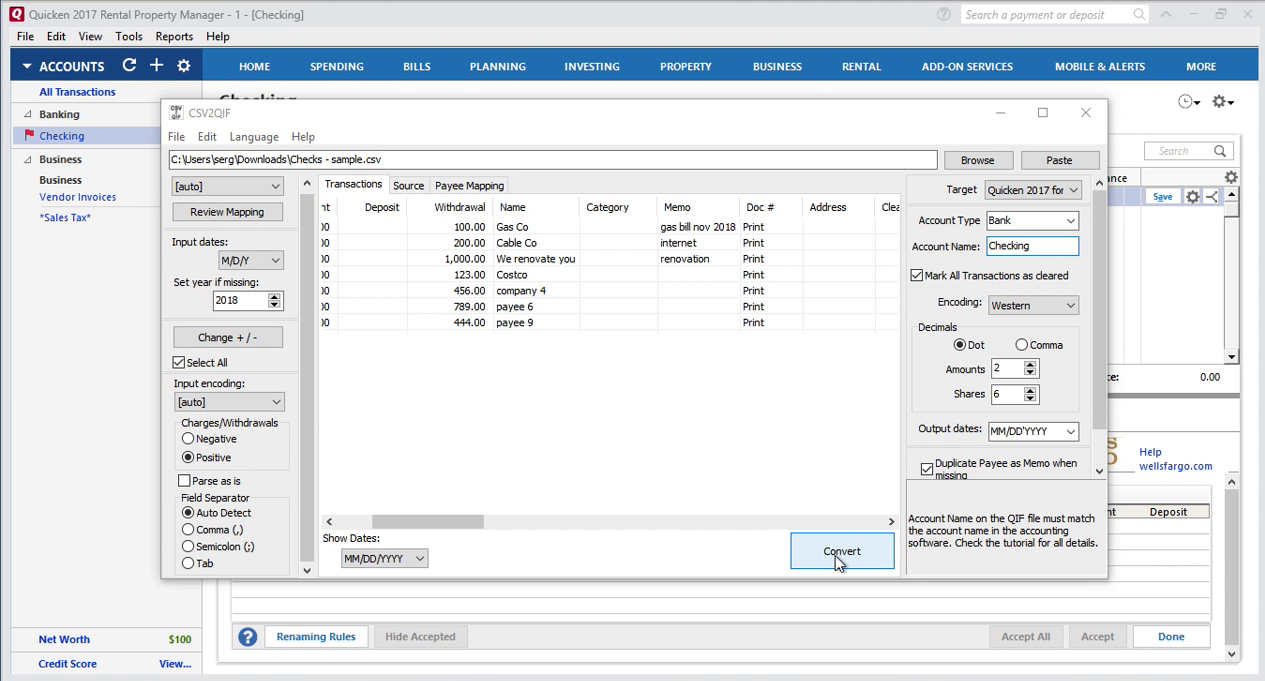The width and height of the screenshot is (1265, 681).
Task: Click the split transaction icon in the register
Action: [x=1212, y=197]
